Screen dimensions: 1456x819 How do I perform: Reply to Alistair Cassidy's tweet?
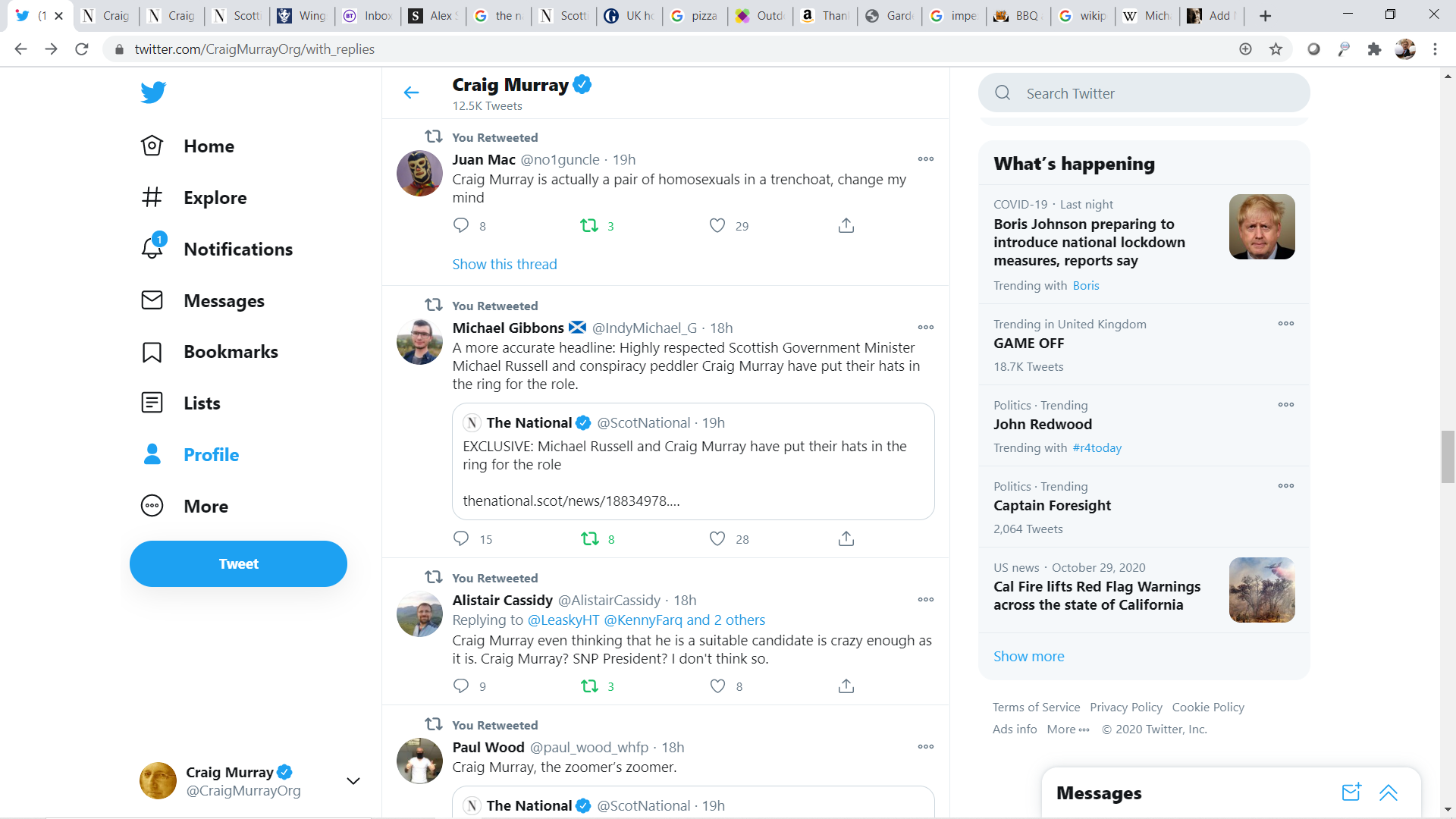click(461, 686)
